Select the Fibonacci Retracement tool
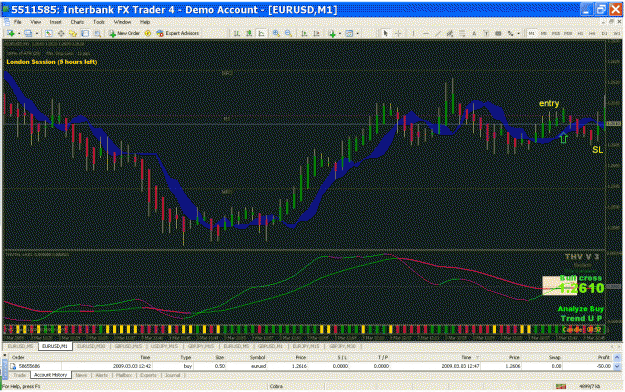Screen dimensions: 625x392 click(462, 33)
